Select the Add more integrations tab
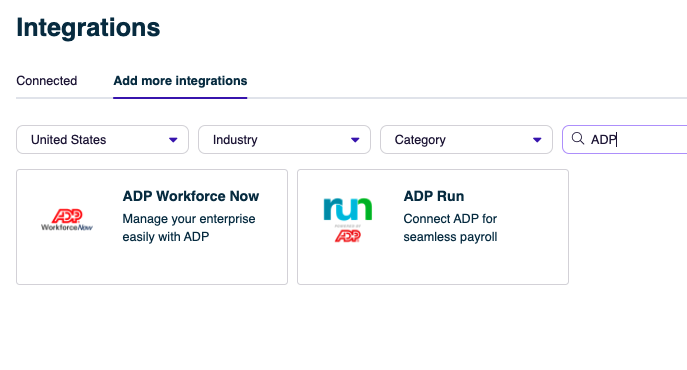 click(x=180, y=81)
